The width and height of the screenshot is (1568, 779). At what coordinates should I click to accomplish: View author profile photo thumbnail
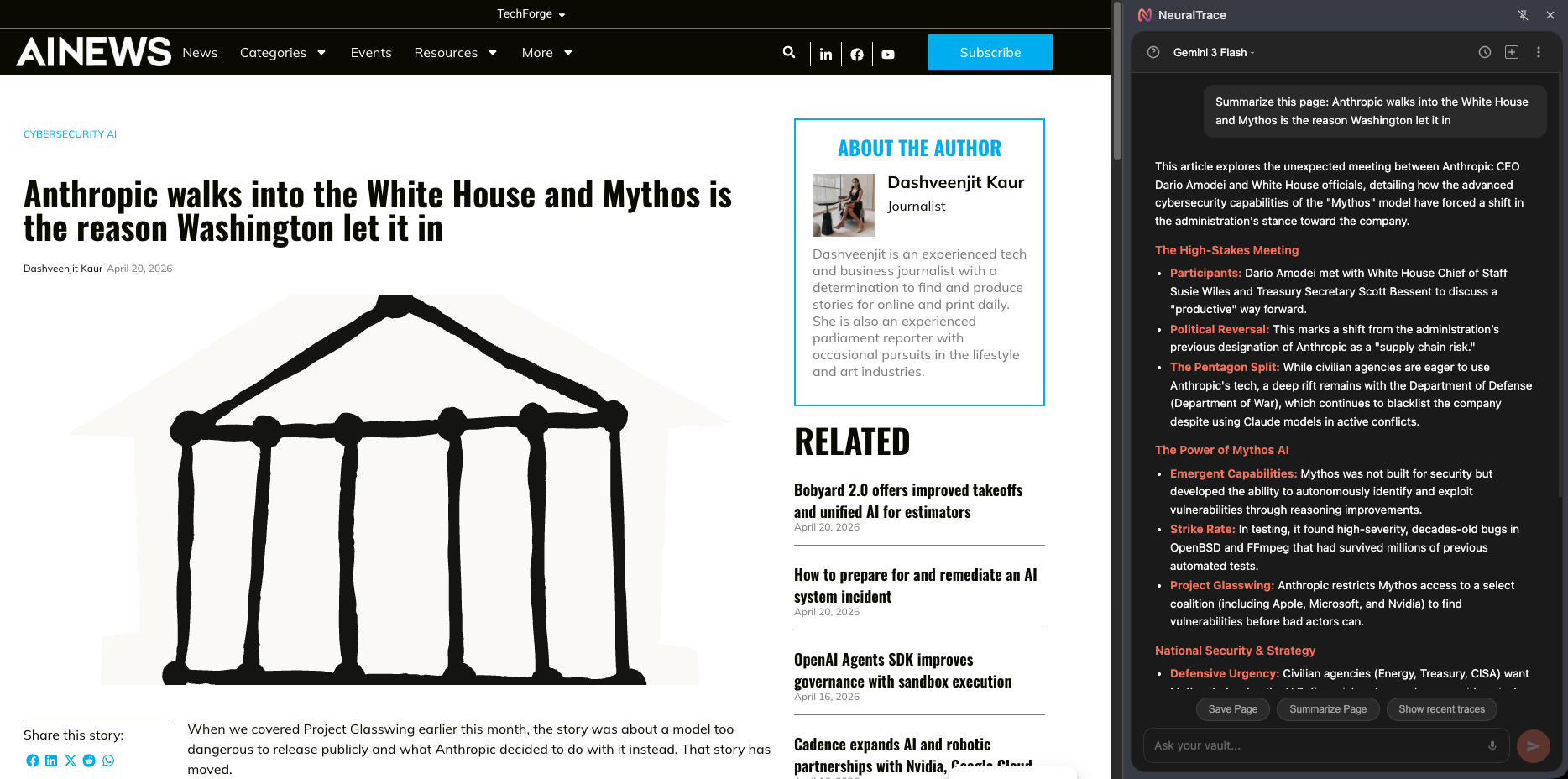pos(844,205)
